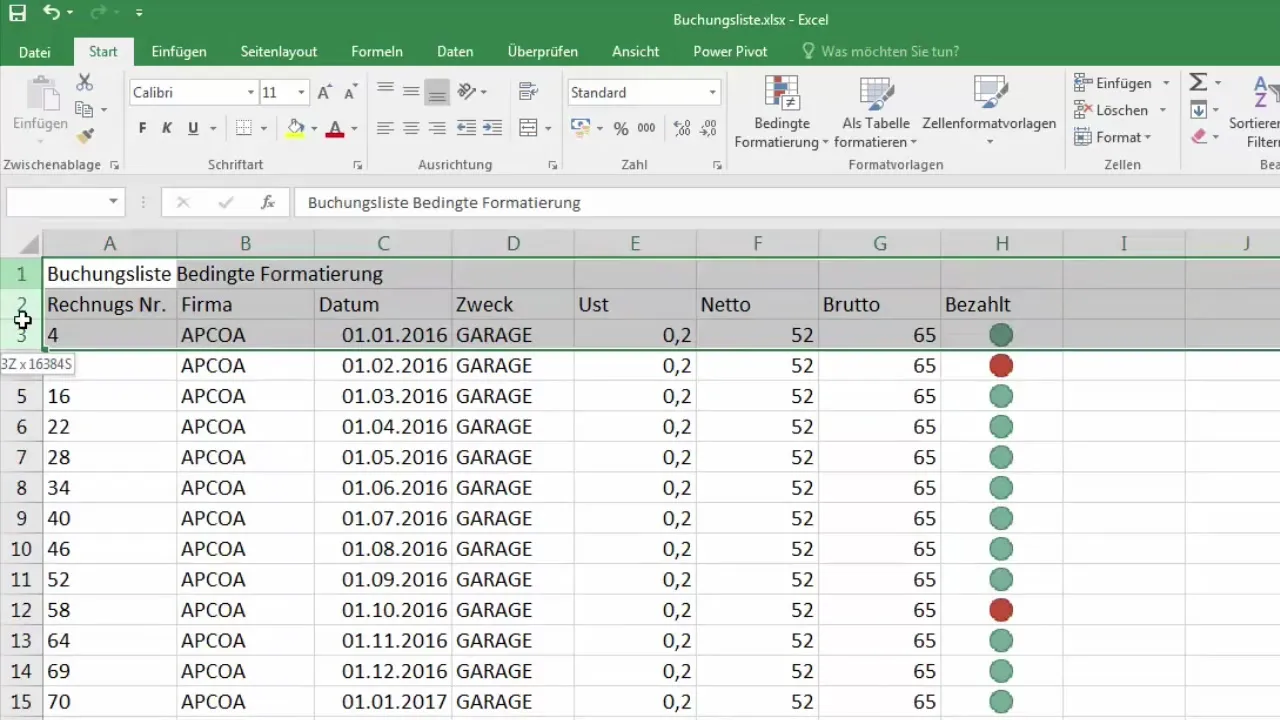Align cell content right
This screenshot has height=720, width=1280.
point(437,128)
